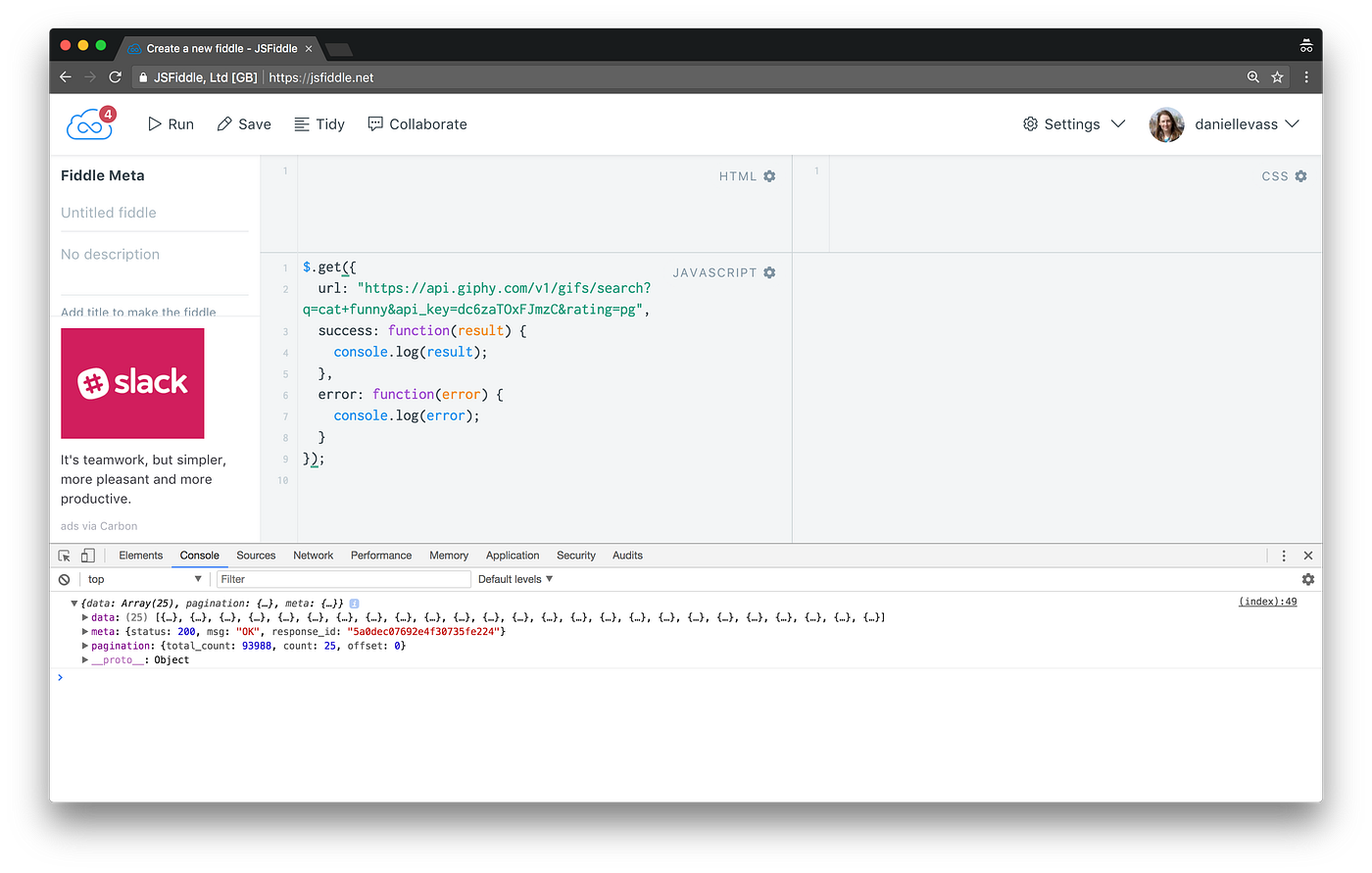This screenshot has width=1372, height=873.
Task: Enable the inspect element picker
Action: pos(63,555)
